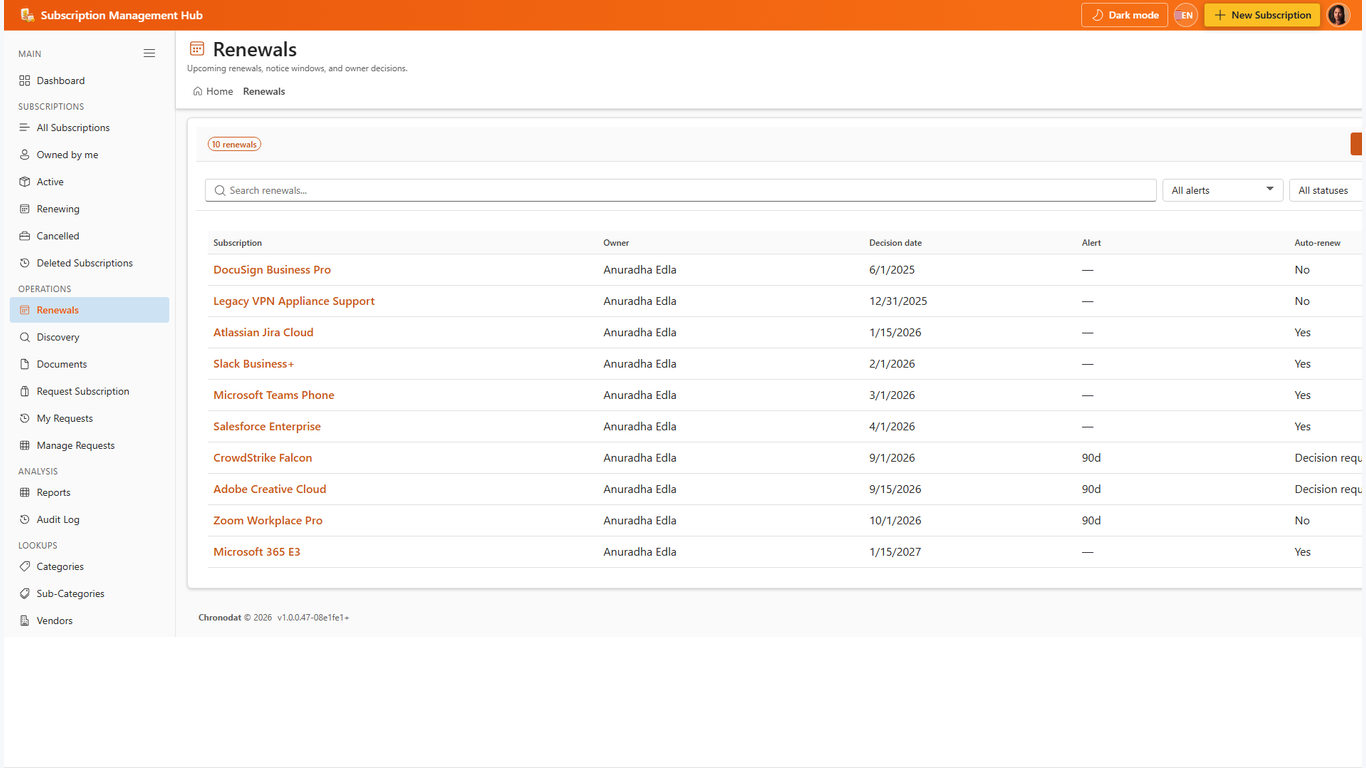Click the Dashboard grid icon
This screenshot has width=1366, height=768.
coord(25,80)
